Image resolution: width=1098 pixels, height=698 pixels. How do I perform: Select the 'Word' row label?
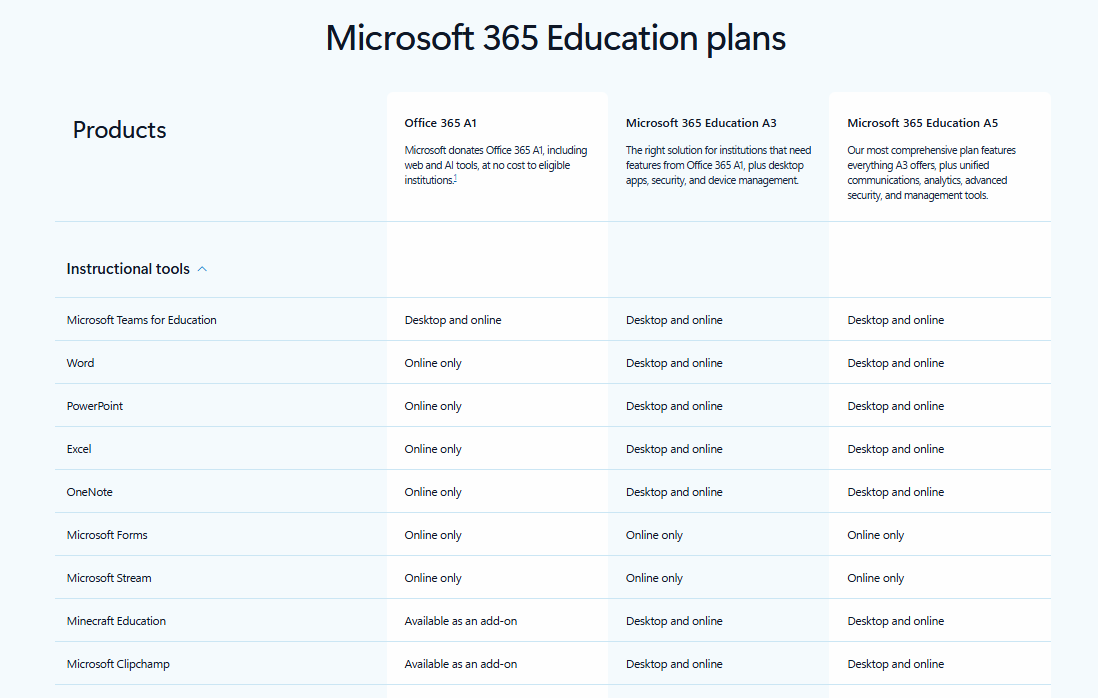(81, 363)
